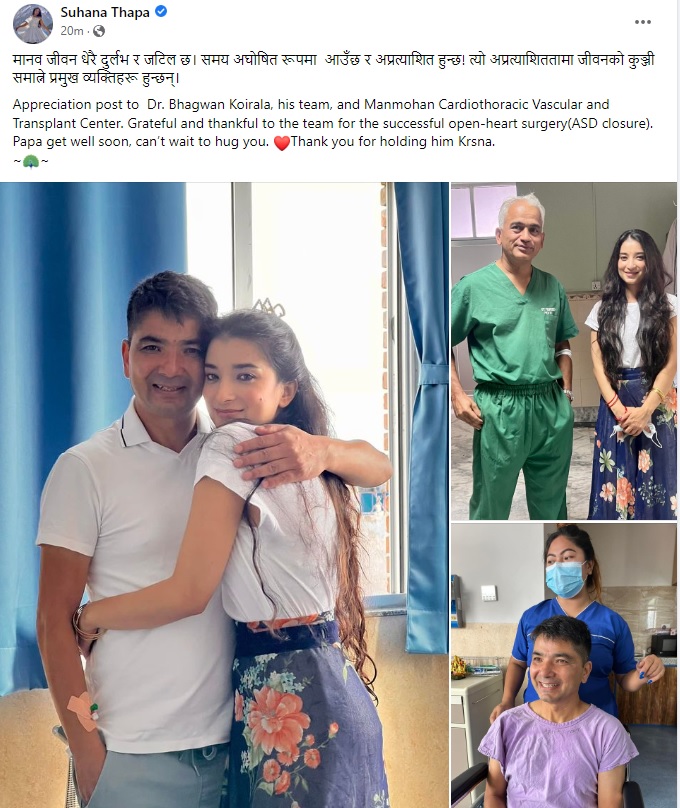Screen dimensions: 680x808
Task: Click the red heart emoji in the post
Action: point(281,143)
